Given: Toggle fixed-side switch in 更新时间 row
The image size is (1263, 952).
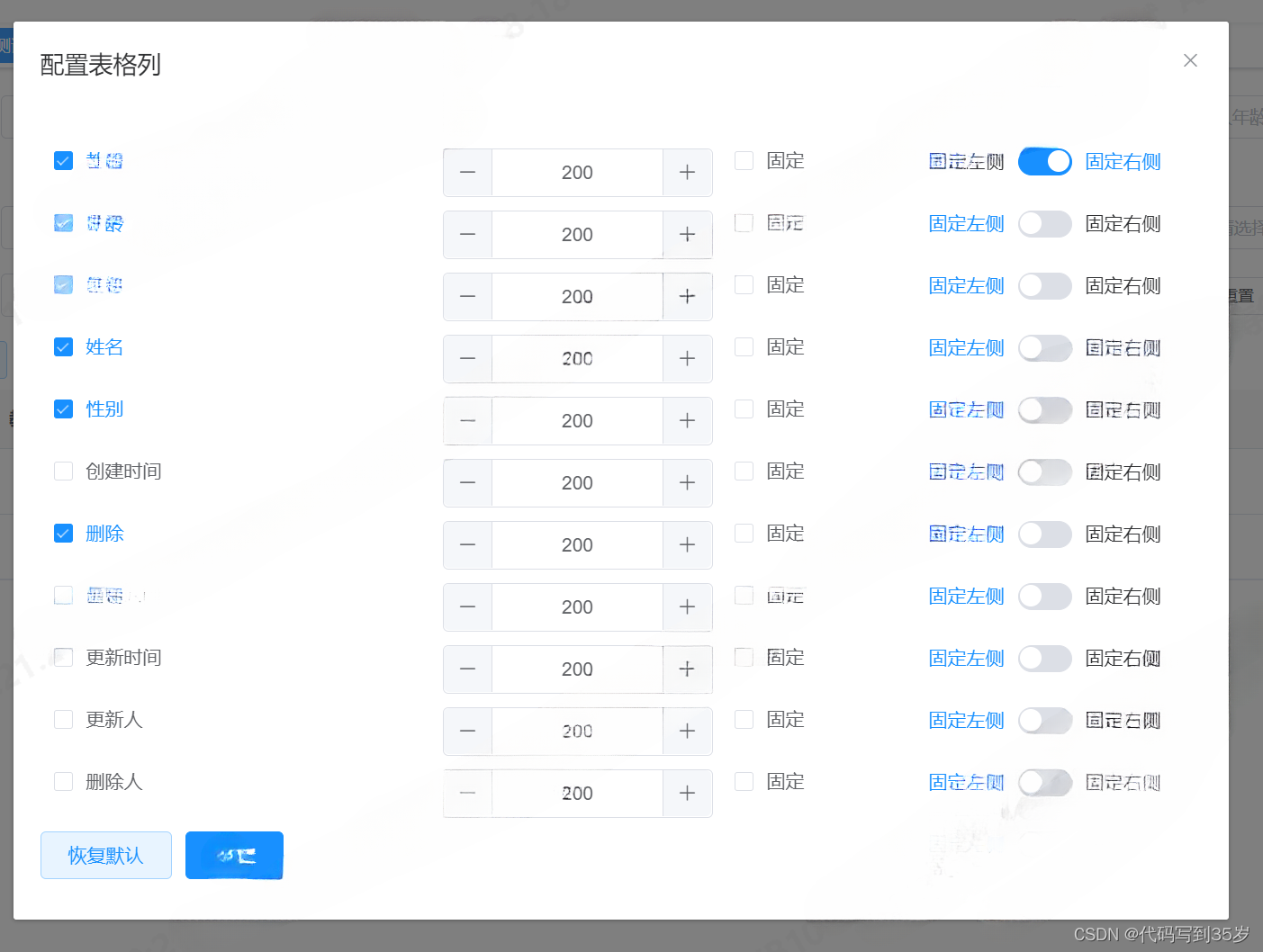Looking at the screenshot, I should coord(1045,659).
